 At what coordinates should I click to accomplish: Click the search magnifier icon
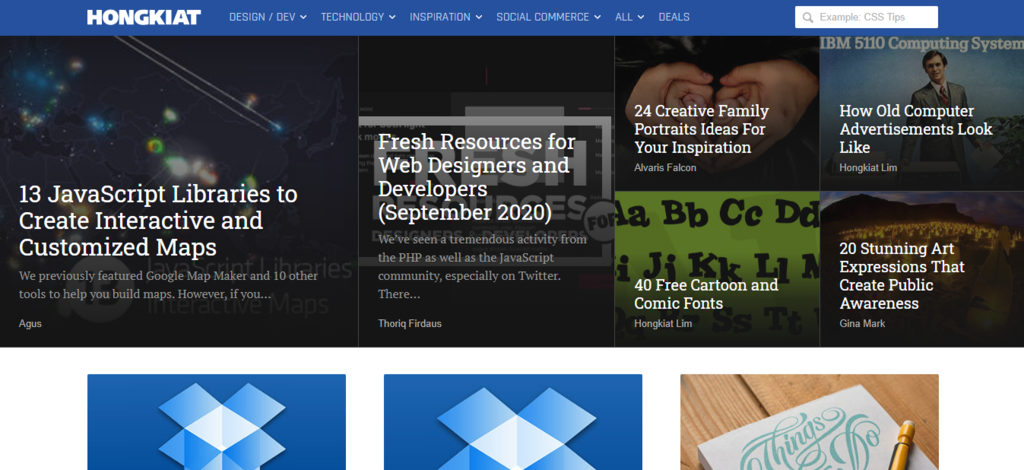point(808,18)
